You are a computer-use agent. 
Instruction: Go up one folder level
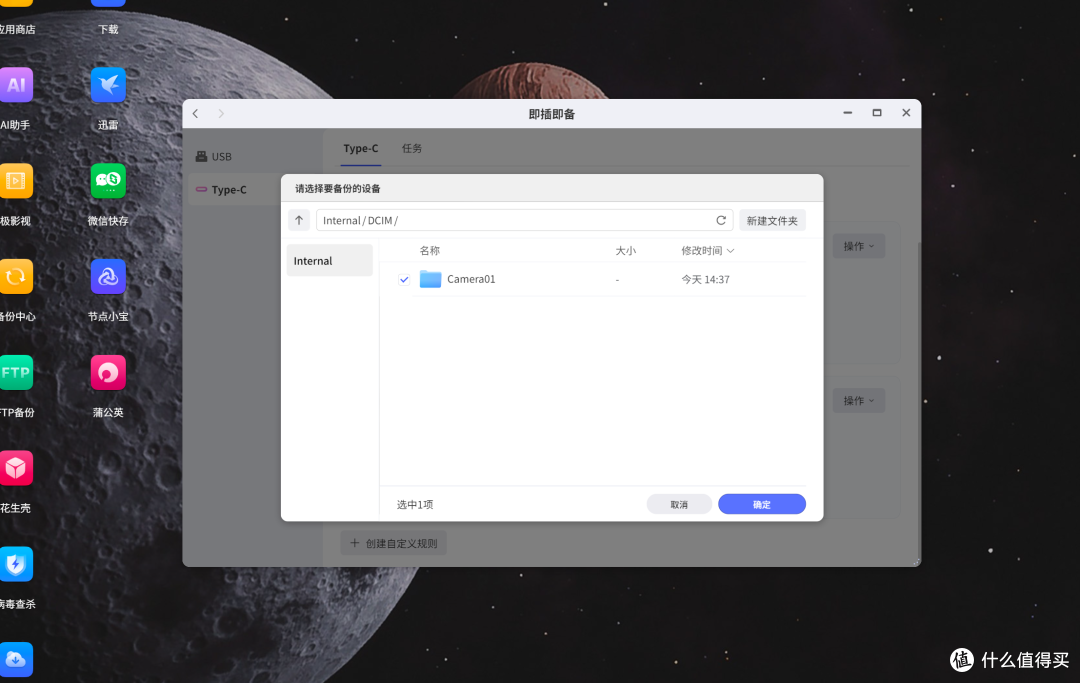(x=299, y=220)
